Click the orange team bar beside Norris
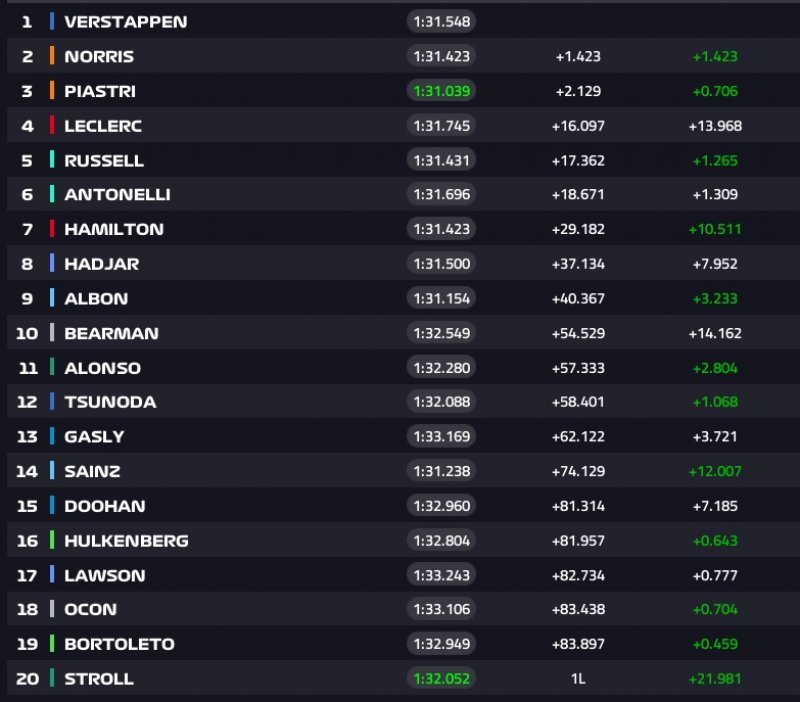The height and width of the screenshot is (702, 800). coord(52,56)
